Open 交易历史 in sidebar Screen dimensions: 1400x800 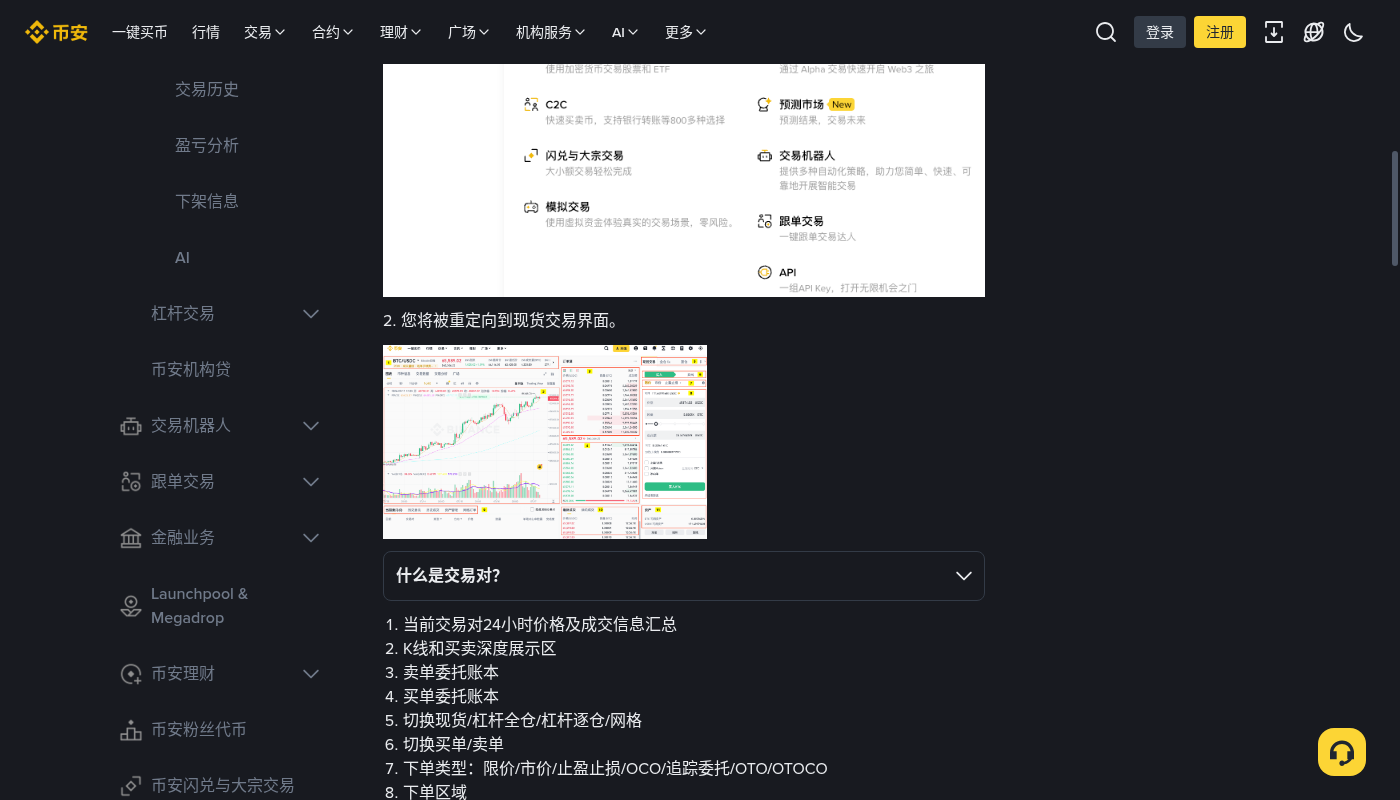coord(207,90)
